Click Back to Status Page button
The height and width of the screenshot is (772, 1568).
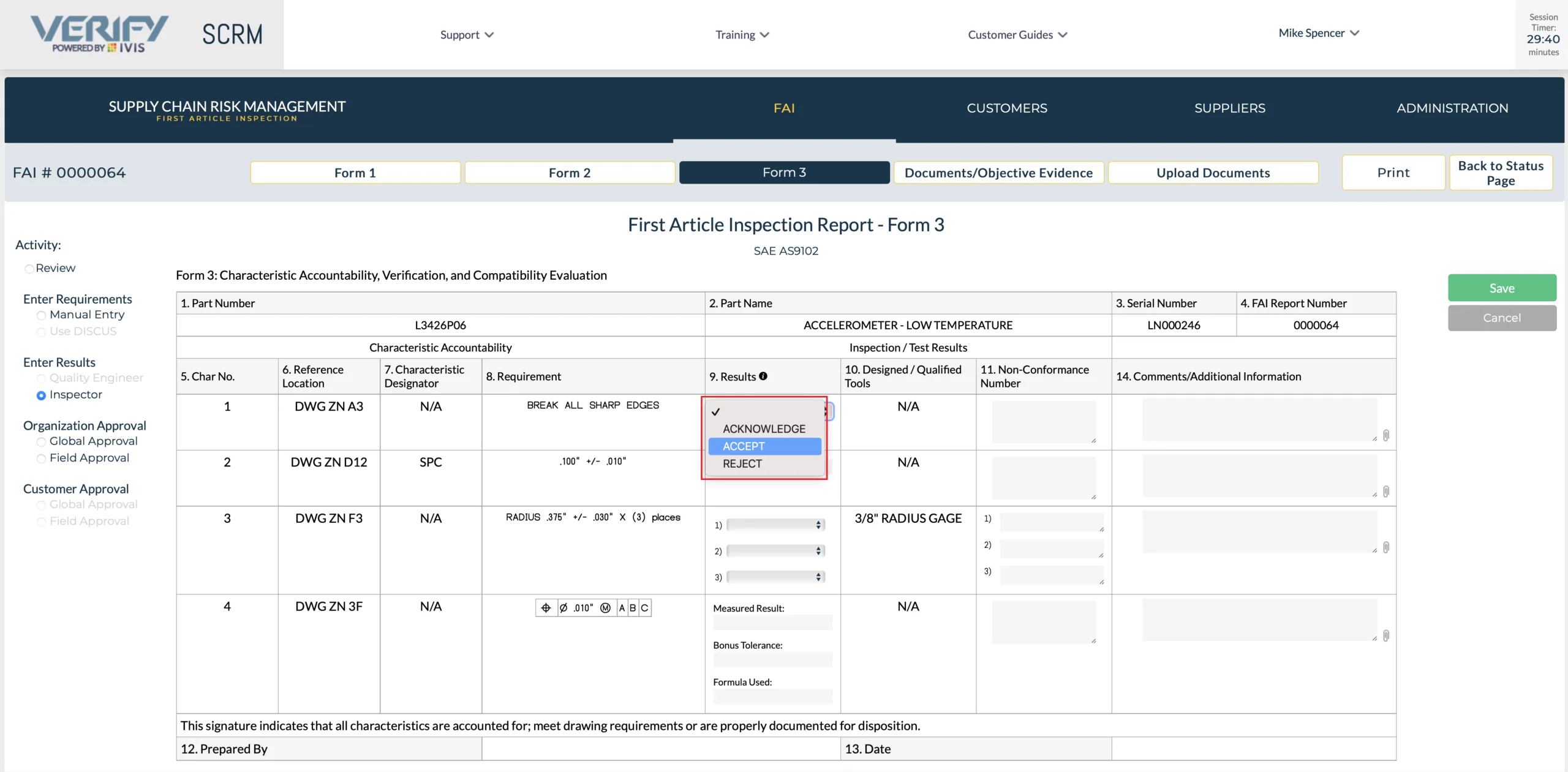point(1501,173)
